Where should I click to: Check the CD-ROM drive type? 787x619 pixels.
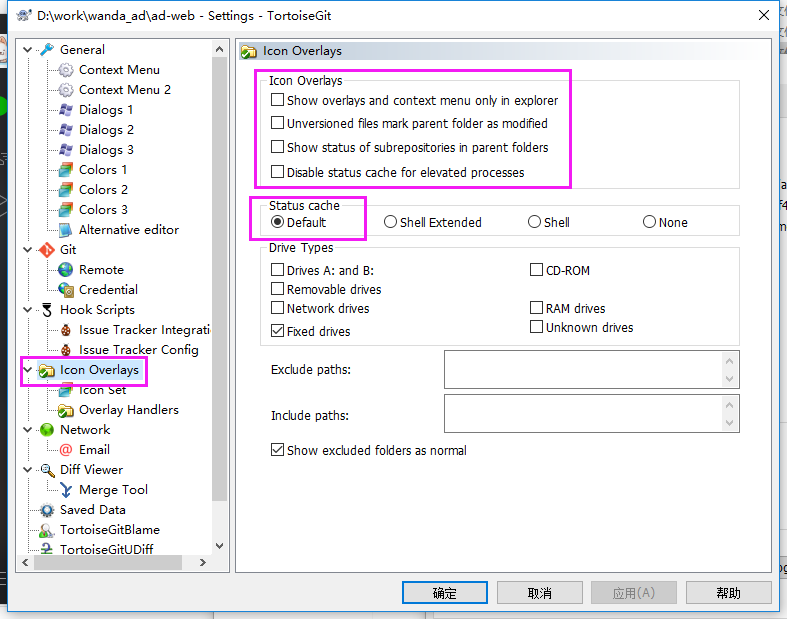pos(537,270)
